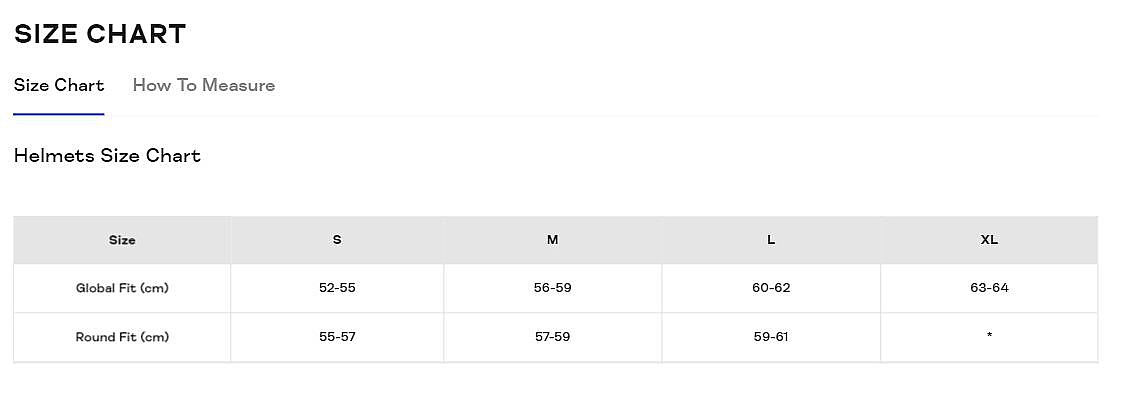Image resolution: width=1130 pixels, height=398 pixels.
Task: Click the Helmets Size Chart subtitle
Action: (107, 156)
